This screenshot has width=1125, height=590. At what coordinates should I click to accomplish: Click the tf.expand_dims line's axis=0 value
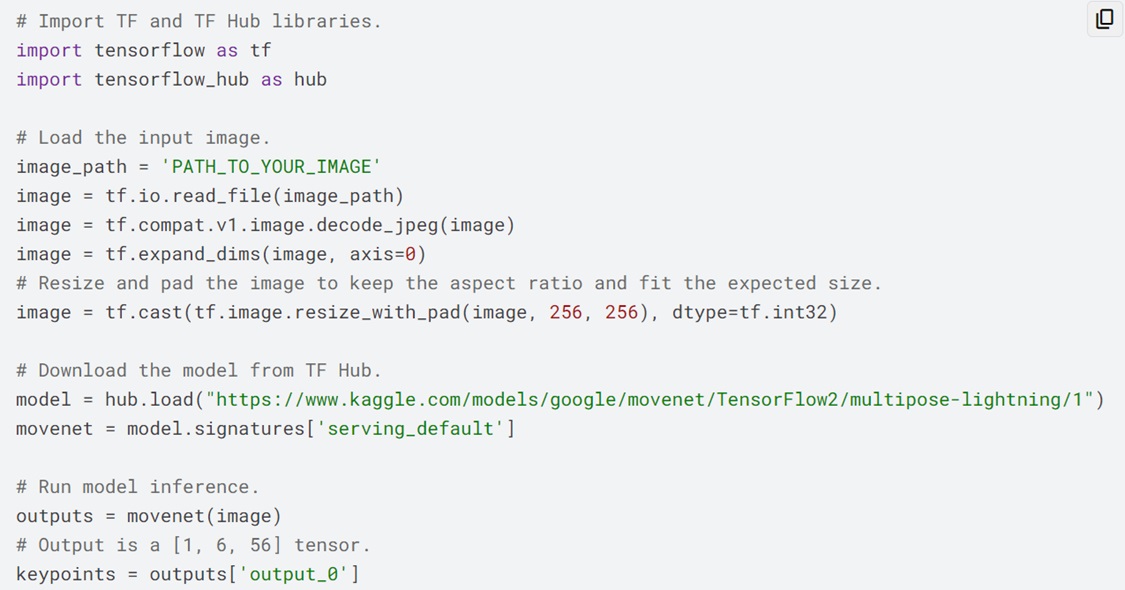(382, 254)
